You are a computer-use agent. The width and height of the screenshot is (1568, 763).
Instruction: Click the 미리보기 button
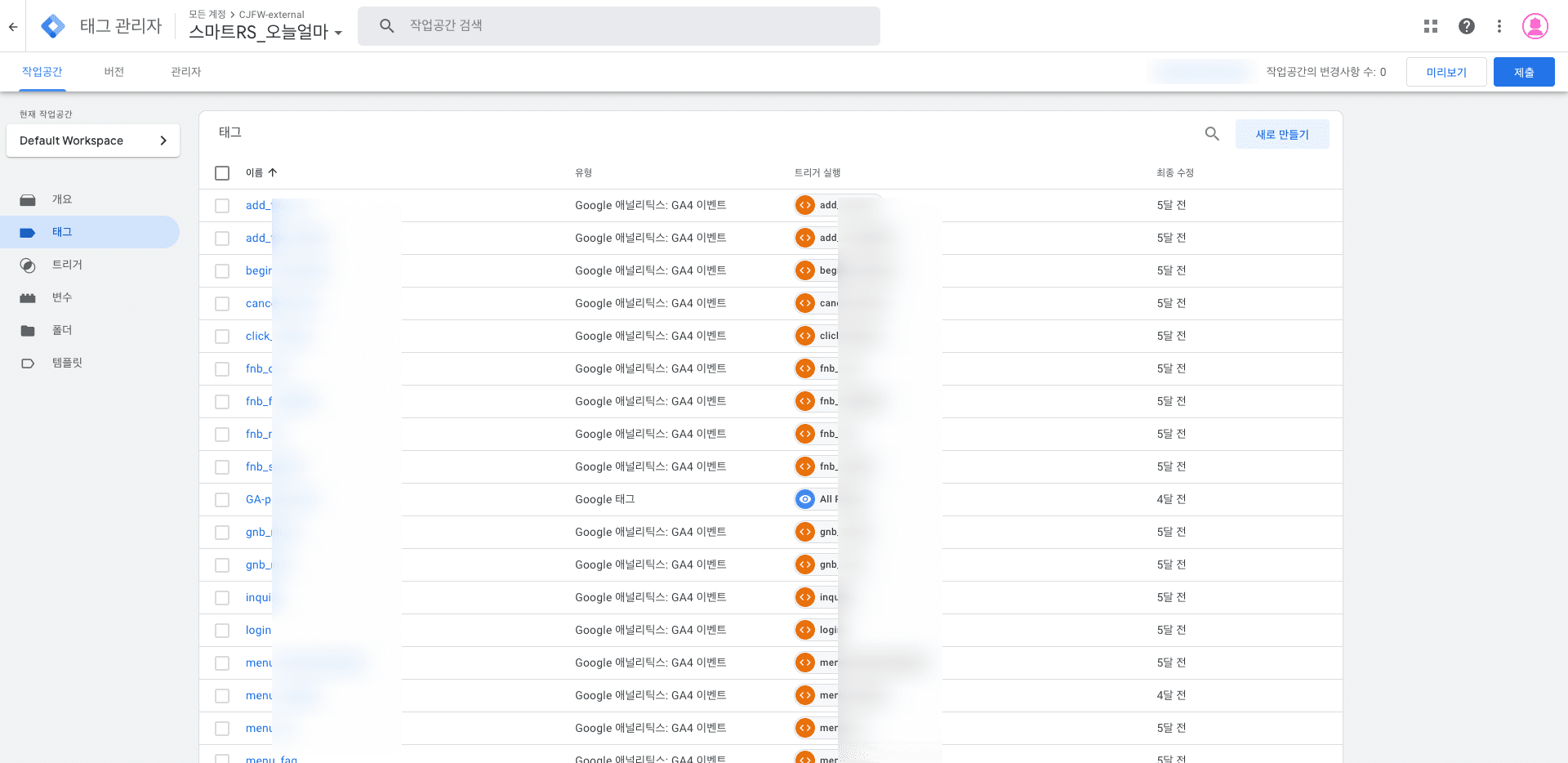click(x=1445, y=72)
